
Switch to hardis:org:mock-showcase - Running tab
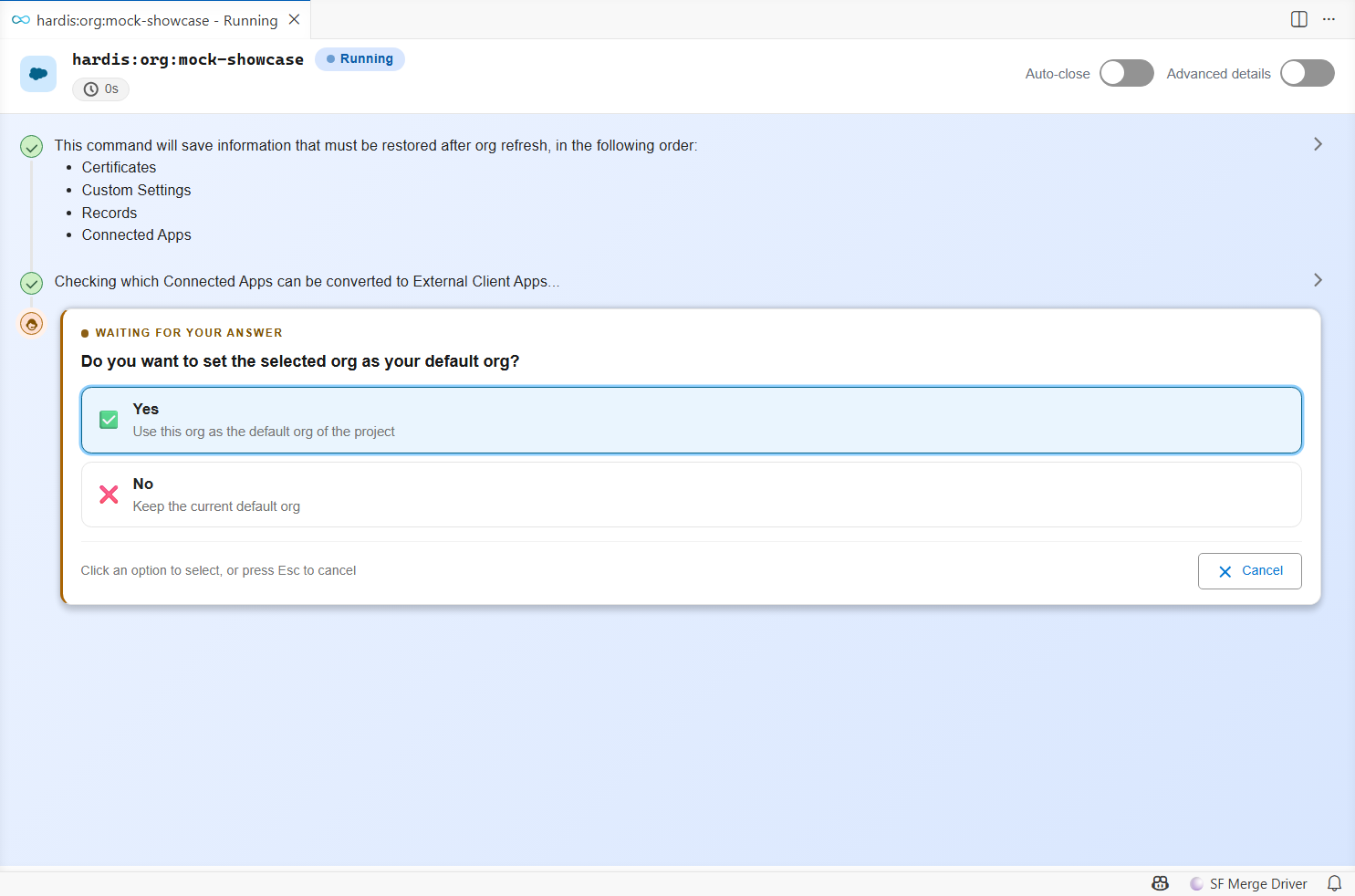click(156, 20)
